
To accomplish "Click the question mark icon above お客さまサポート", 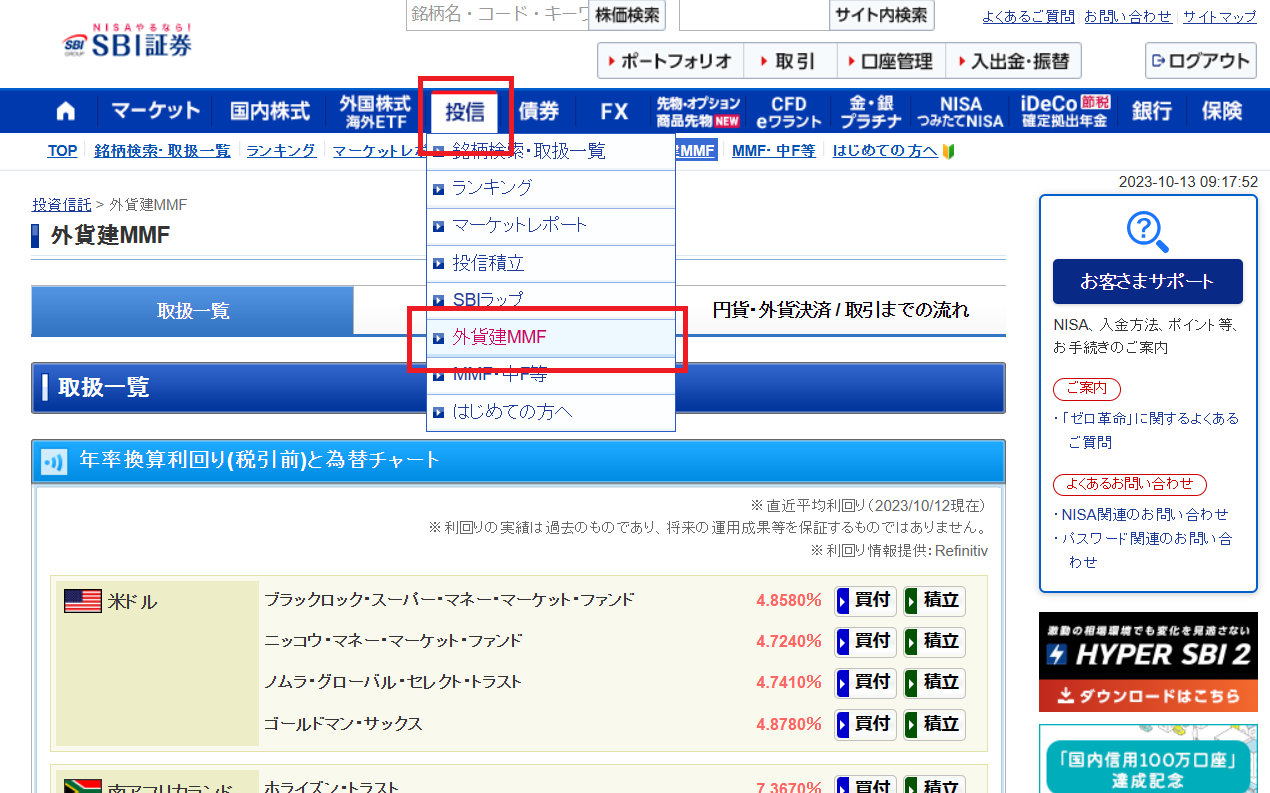I will click(1147, 232).
